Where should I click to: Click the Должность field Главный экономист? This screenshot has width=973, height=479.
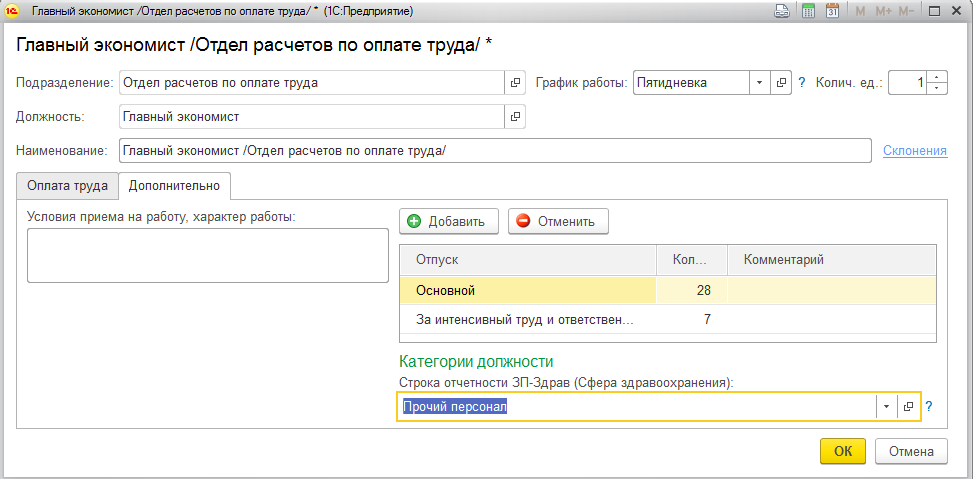tap(312, 116)
